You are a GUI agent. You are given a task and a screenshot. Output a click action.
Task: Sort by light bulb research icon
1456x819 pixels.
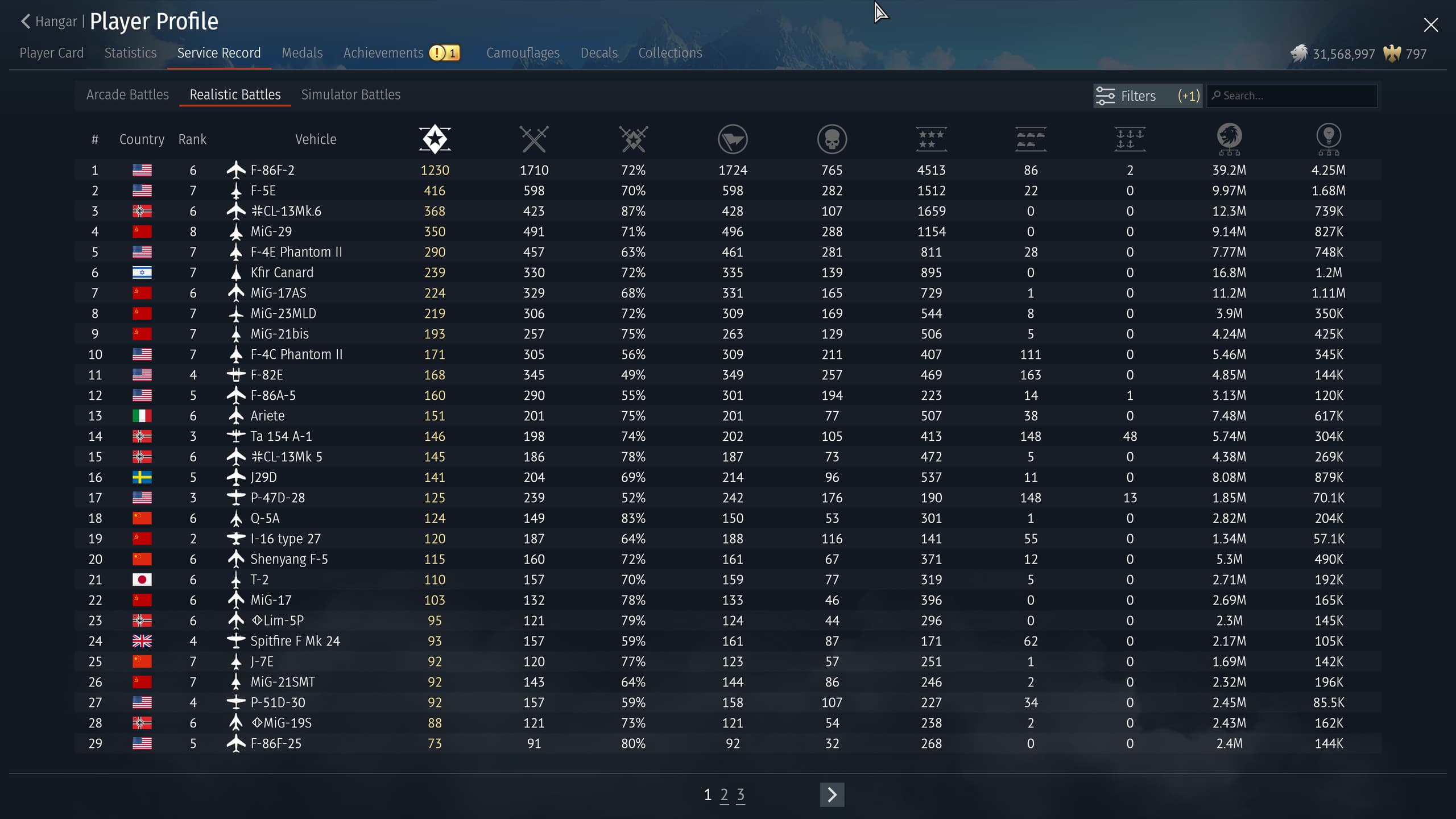pyautogui.click(x=1329, y=139)
